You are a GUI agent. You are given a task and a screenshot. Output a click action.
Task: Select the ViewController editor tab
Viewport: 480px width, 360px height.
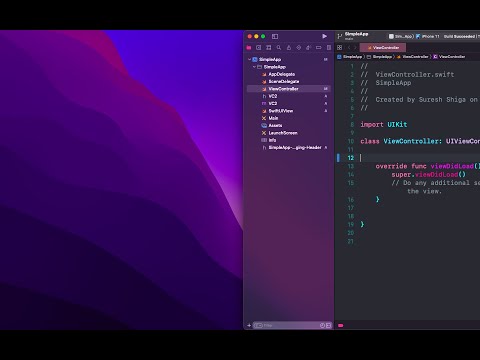click(383, 48)
